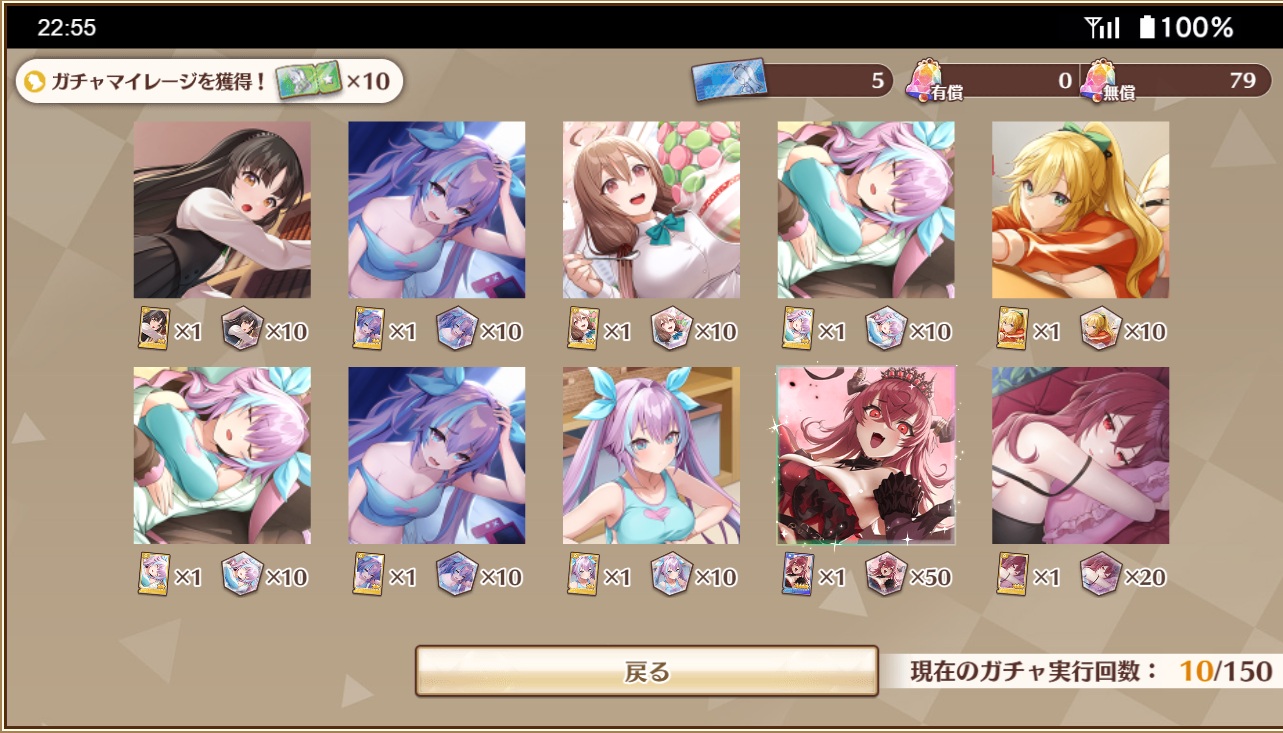Select the blonde ponytail girl card
This screenshot has height=733, width=1283.
(x=1080, y=210)
